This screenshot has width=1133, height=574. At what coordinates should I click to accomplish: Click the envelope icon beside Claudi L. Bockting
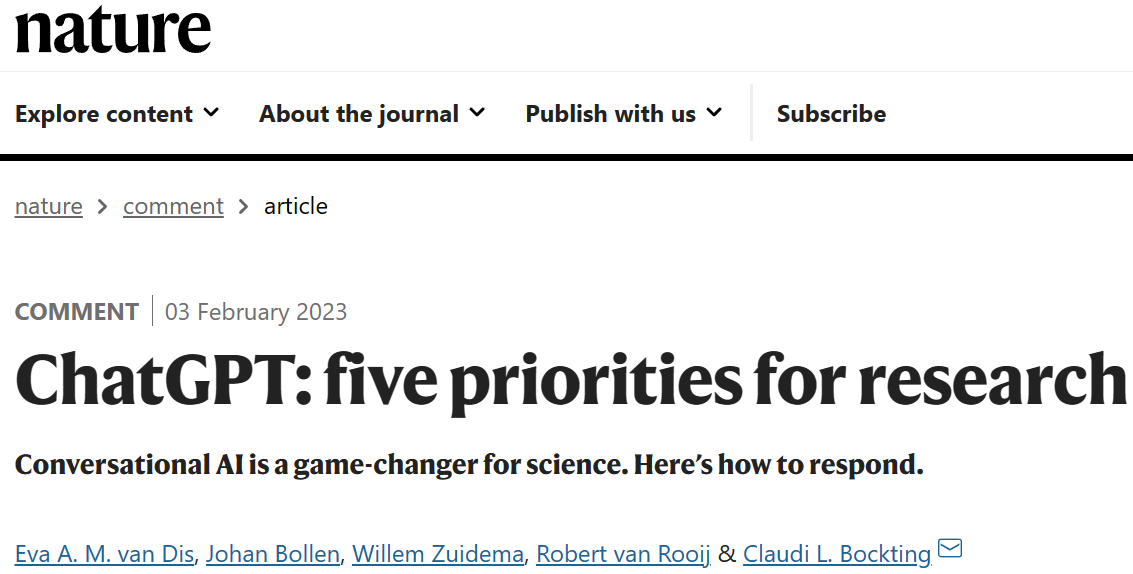point(949,549)
